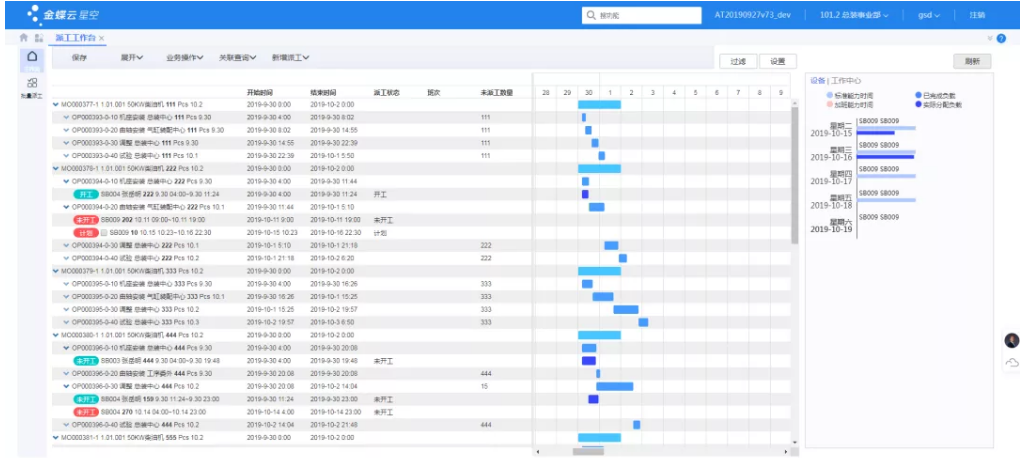The image size is (1025, 458).
Task: Click the 开始时间 column header
Action: 260,93
